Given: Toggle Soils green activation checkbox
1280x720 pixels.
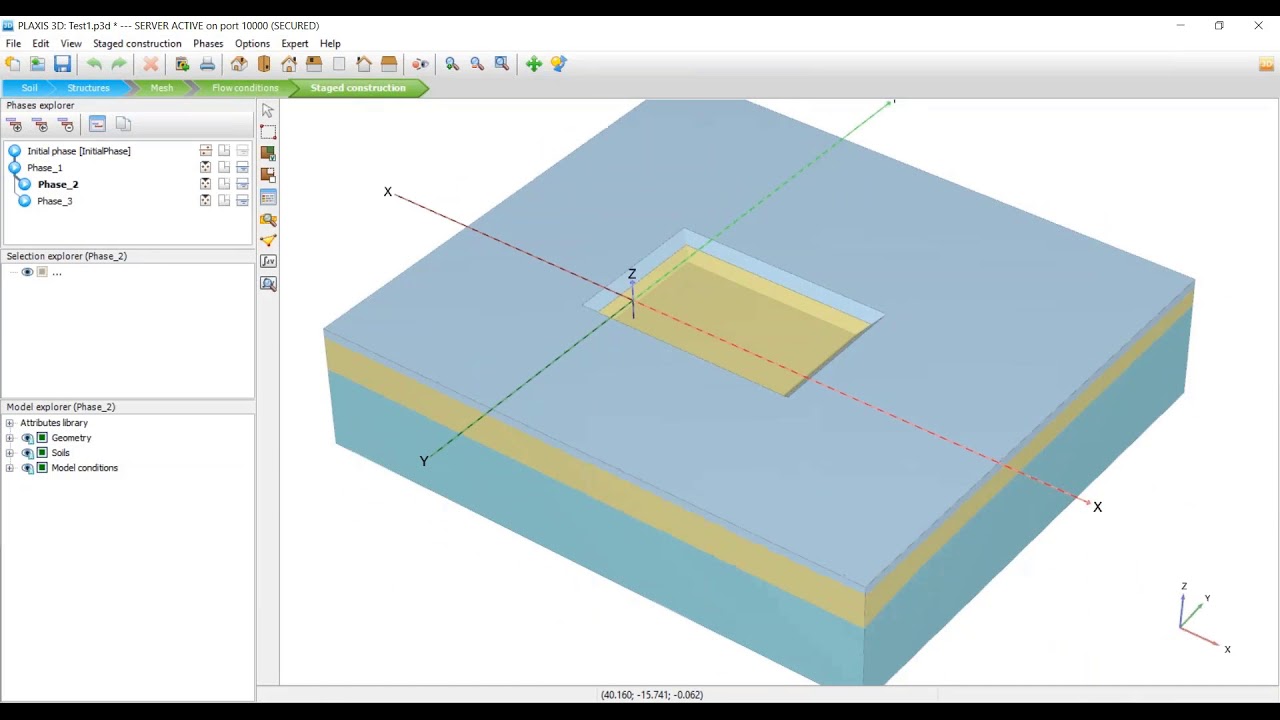Looking at the screenshot, I should (42, 453).
